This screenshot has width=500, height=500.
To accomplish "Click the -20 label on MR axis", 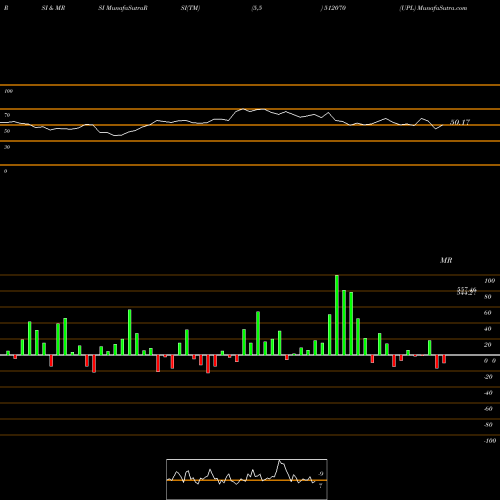I will coord(488,377).
